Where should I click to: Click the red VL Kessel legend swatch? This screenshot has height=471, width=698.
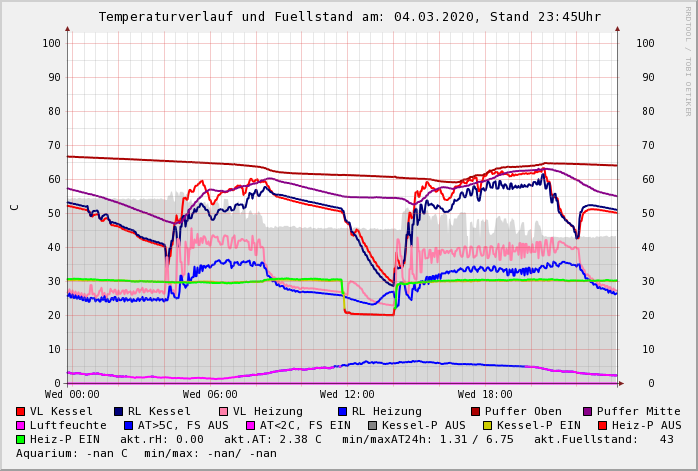point(21,412)
